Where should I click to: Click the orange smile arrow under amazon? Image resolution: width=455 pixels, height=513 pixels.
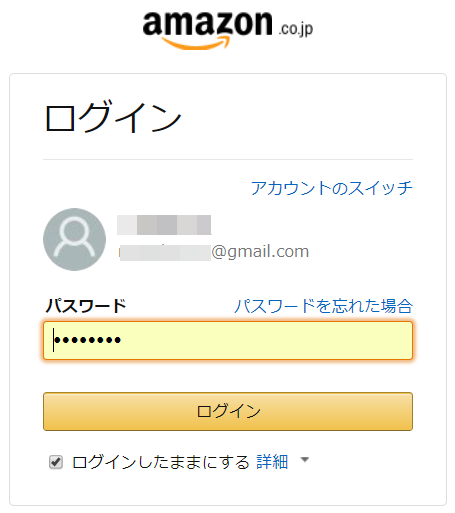(x=196, y=43)
